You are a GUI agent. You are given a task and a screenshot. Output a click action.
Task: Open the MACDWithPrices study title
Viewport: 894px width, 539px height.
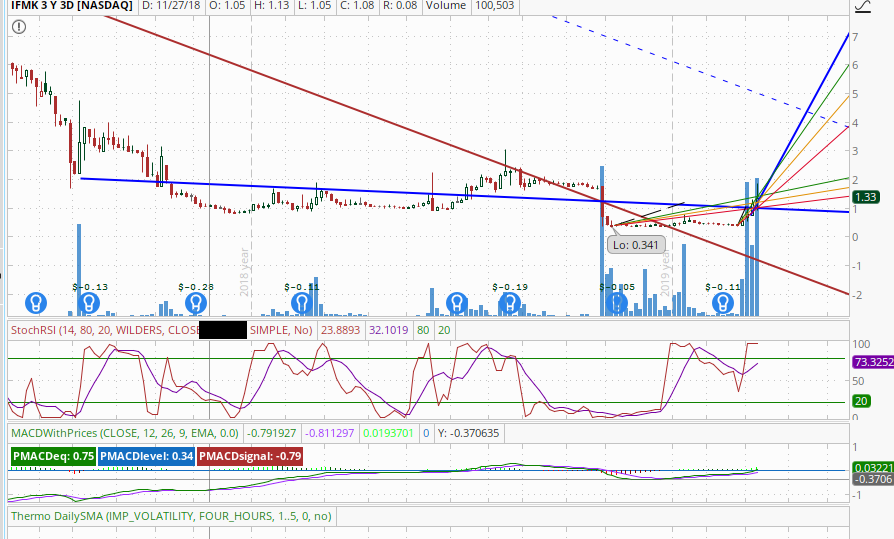[x=60, y=433]
